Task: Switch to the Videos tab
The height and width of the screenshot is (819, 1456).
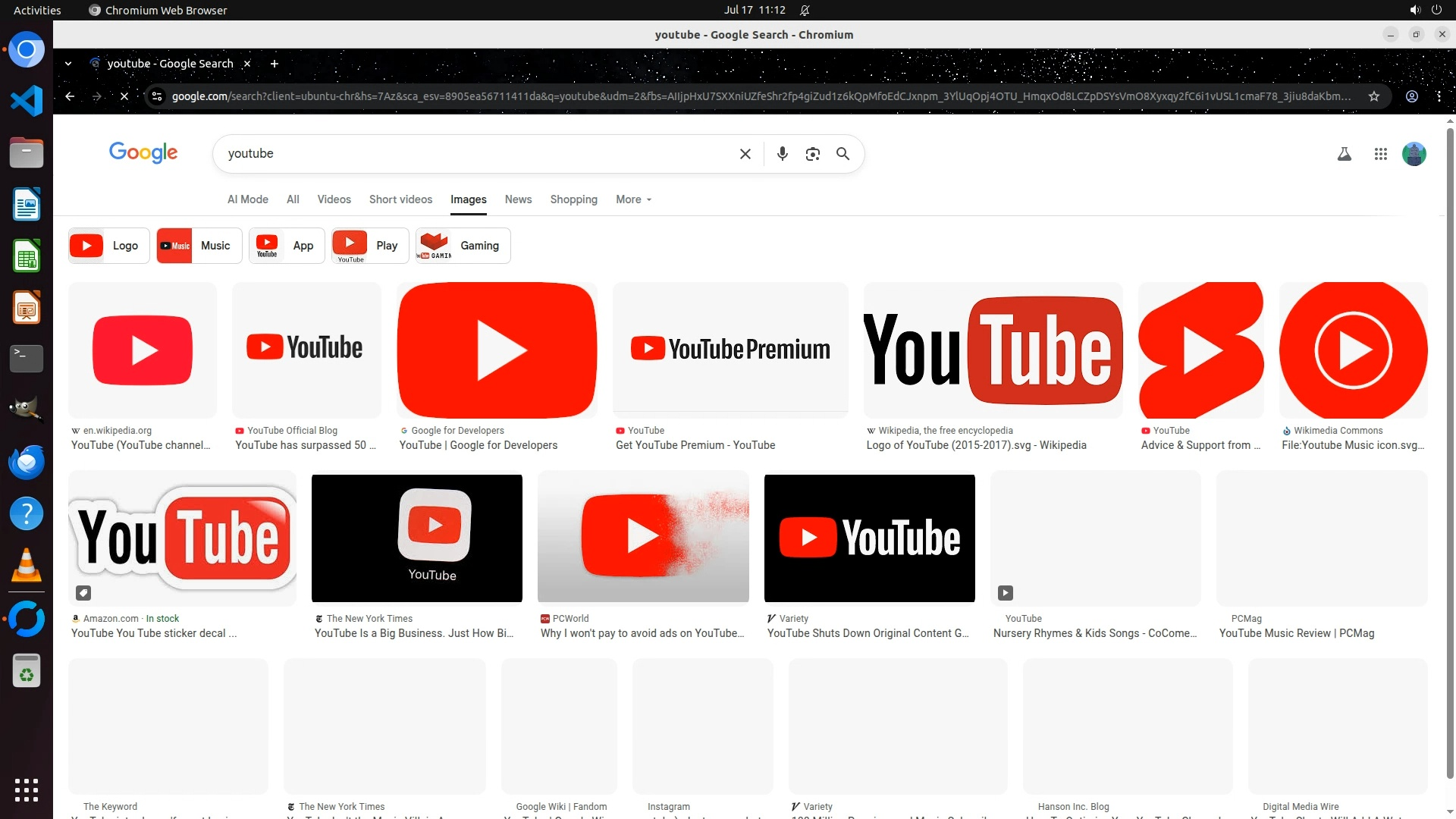Action: pos(334,199)
